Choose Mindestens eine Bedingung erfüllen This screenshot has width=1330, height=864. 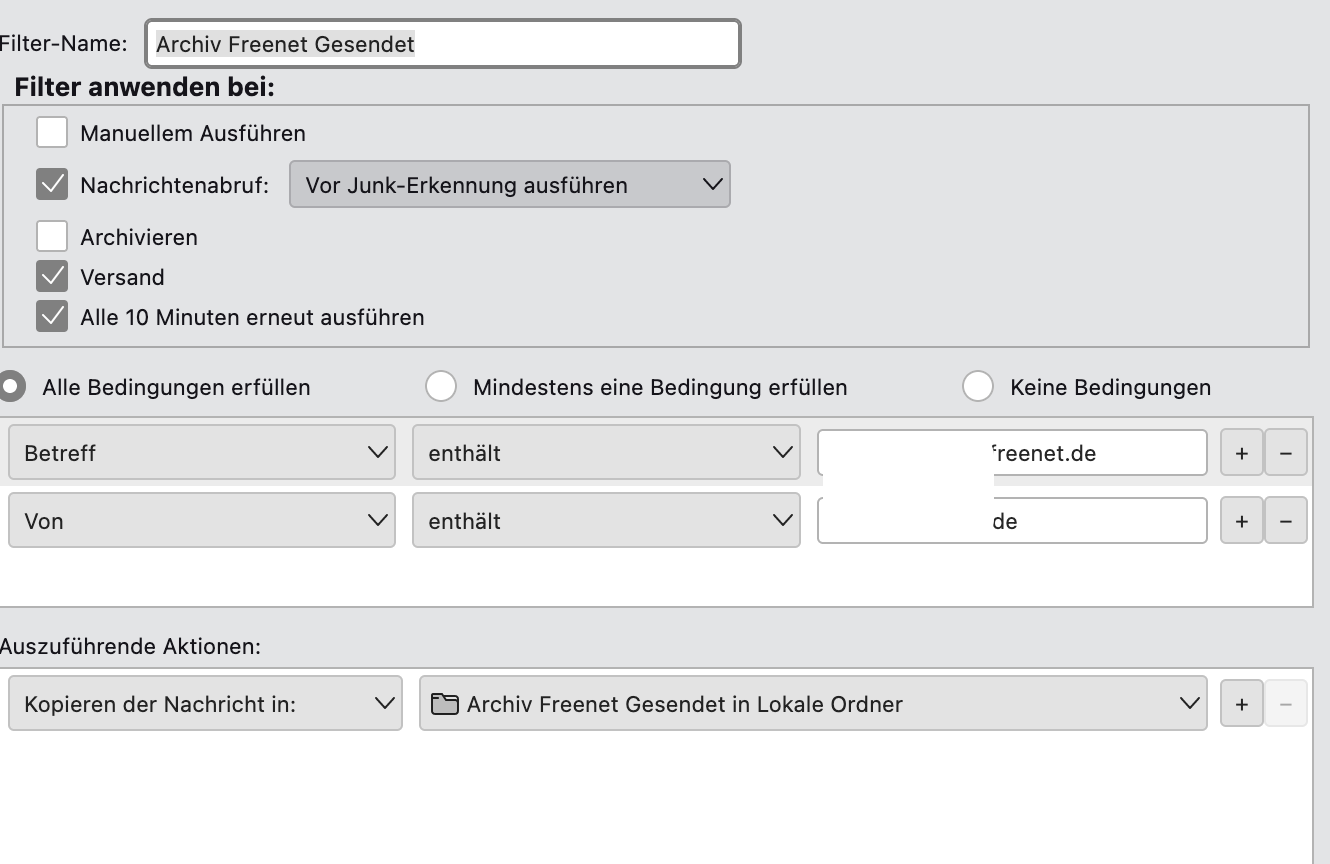pyautogui.click(x=441, y=387)
